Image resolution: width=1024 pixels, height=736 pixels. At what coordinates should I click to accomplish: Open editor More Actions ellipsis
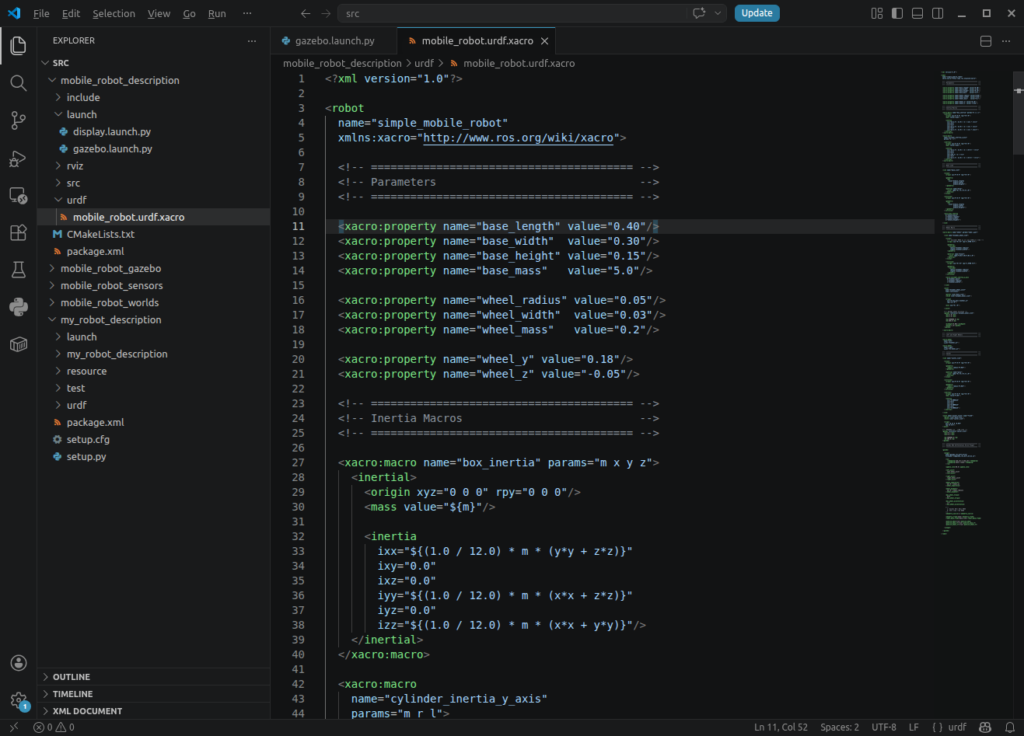click(x=1006, y=41)
